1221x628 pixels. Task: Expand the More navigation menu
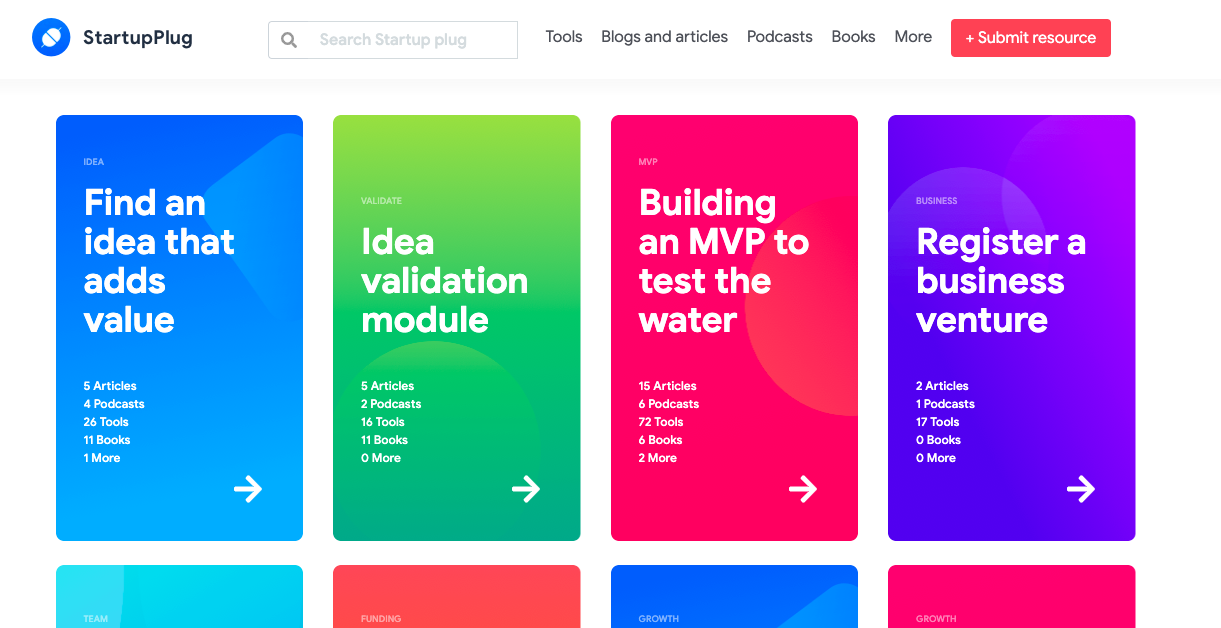click(913, 37)
